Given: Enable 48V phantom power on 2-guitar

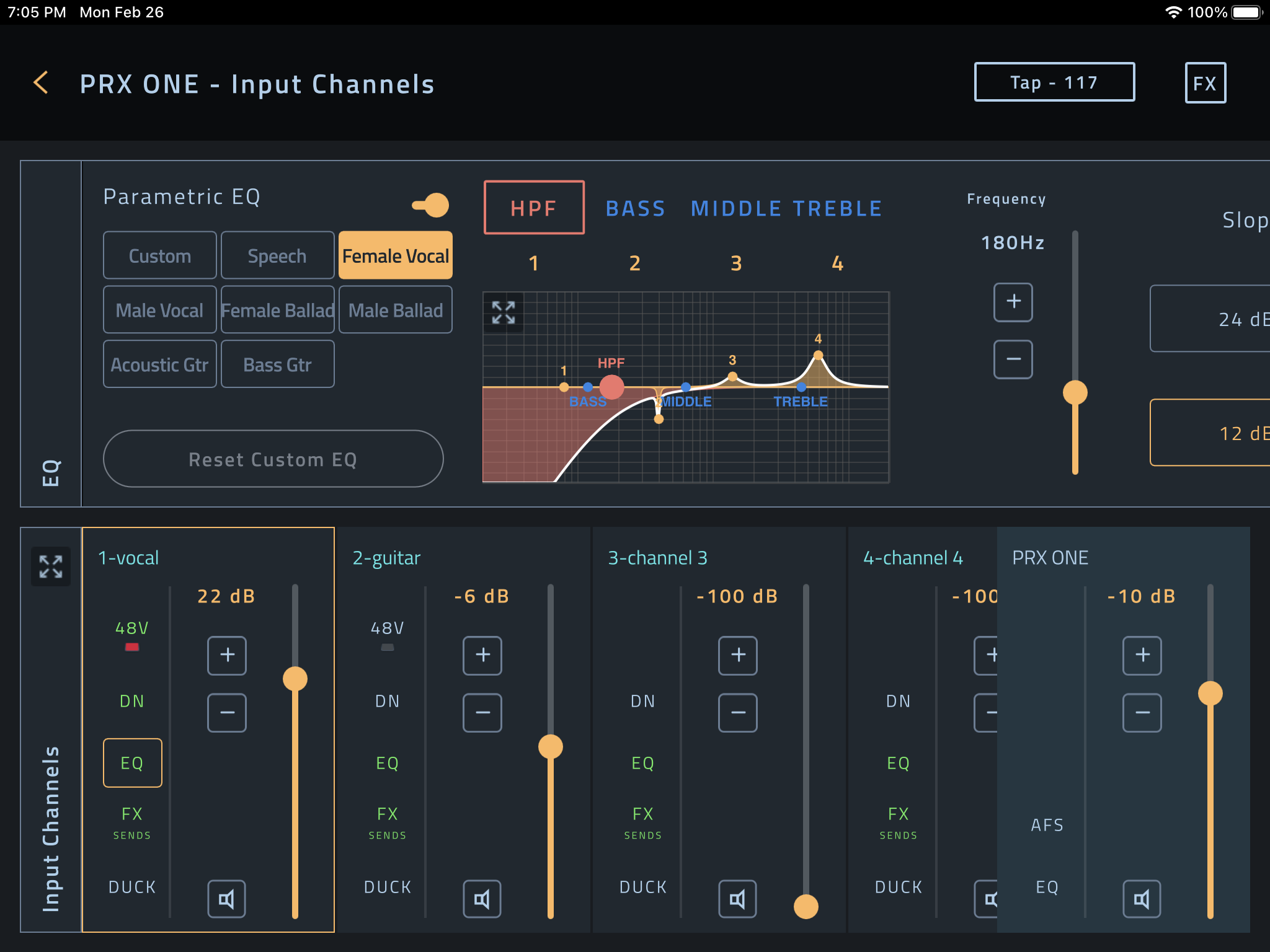Looking at the screenshot, I should pyautogui.click(x=387, y=635).
